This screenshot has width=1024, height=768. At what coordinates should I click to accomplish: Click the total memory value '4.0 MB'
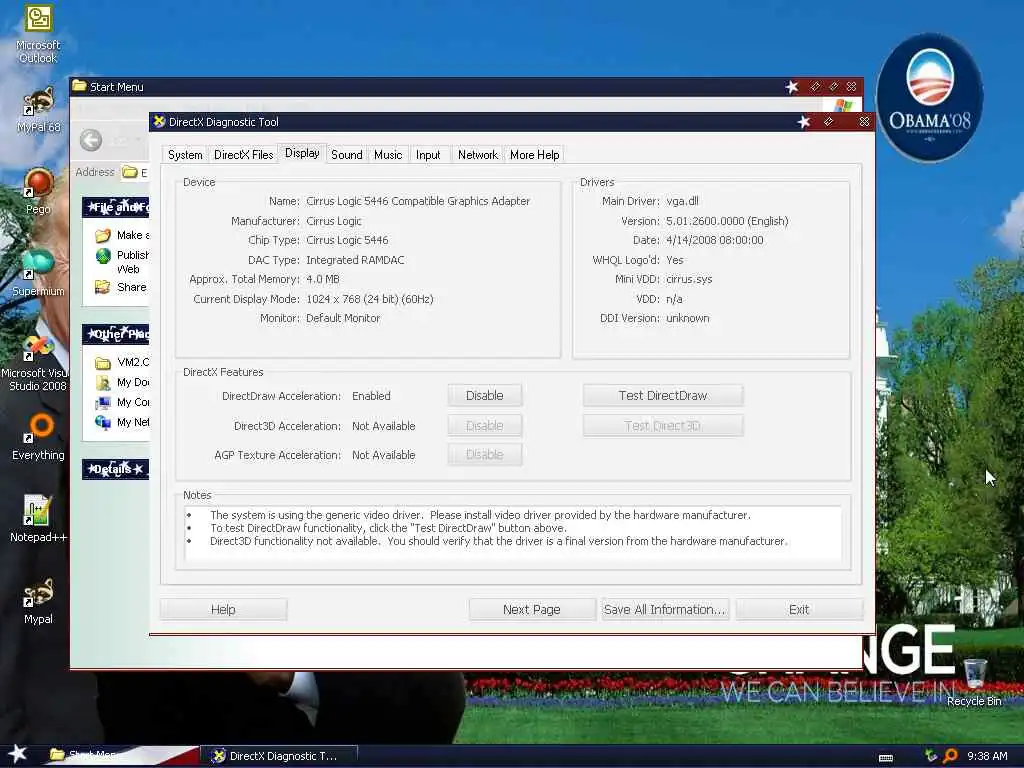coord(323,279)
